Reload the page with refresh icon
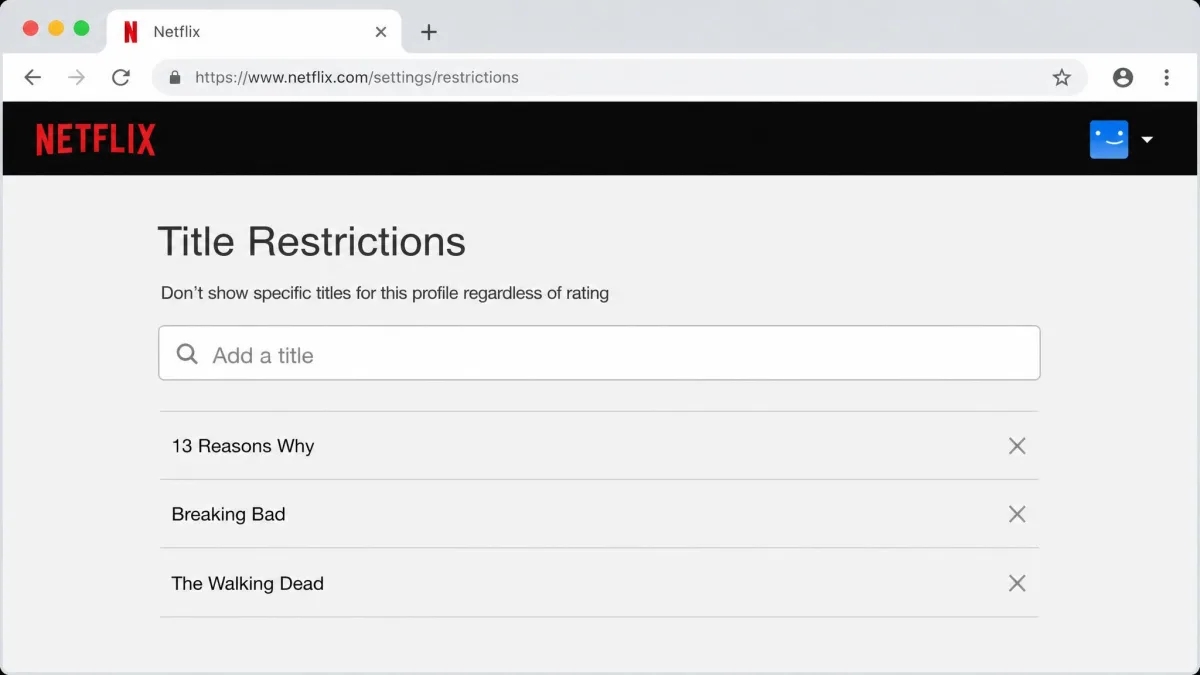This screenshot has height=675, width=1200. 121,77
